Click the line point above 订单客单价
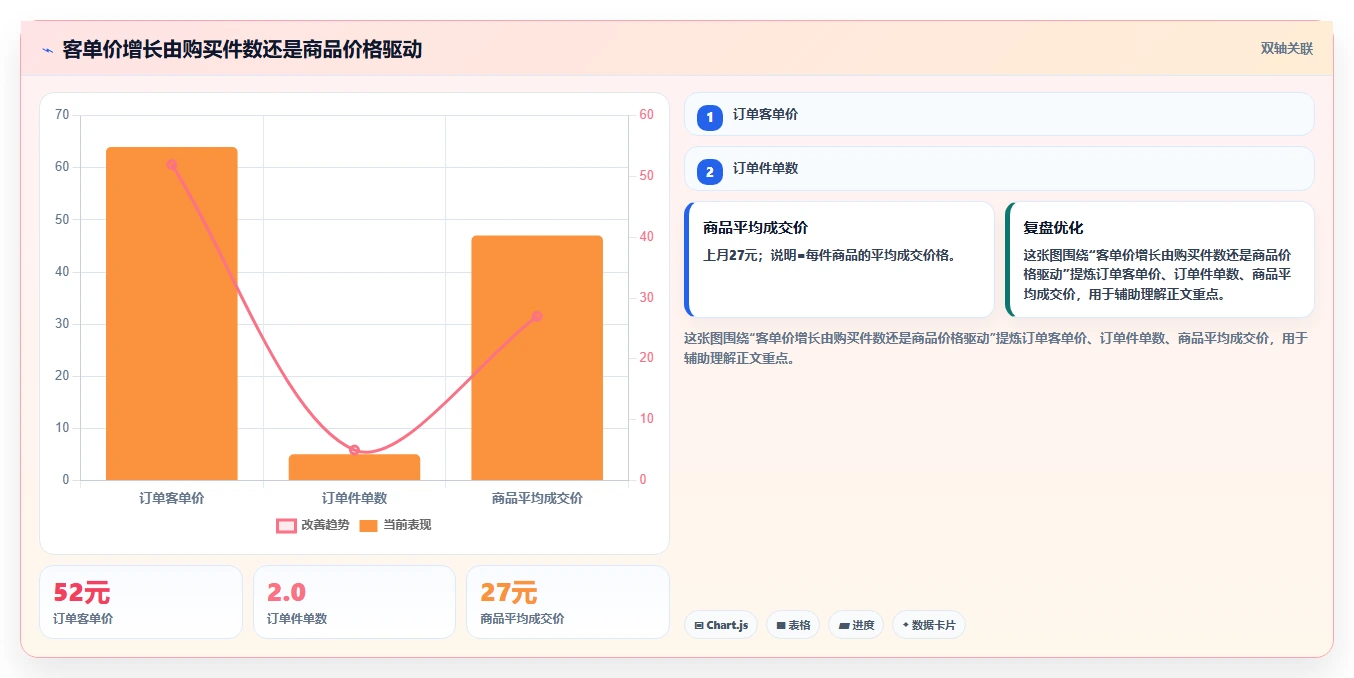 [x=172, y=165]
